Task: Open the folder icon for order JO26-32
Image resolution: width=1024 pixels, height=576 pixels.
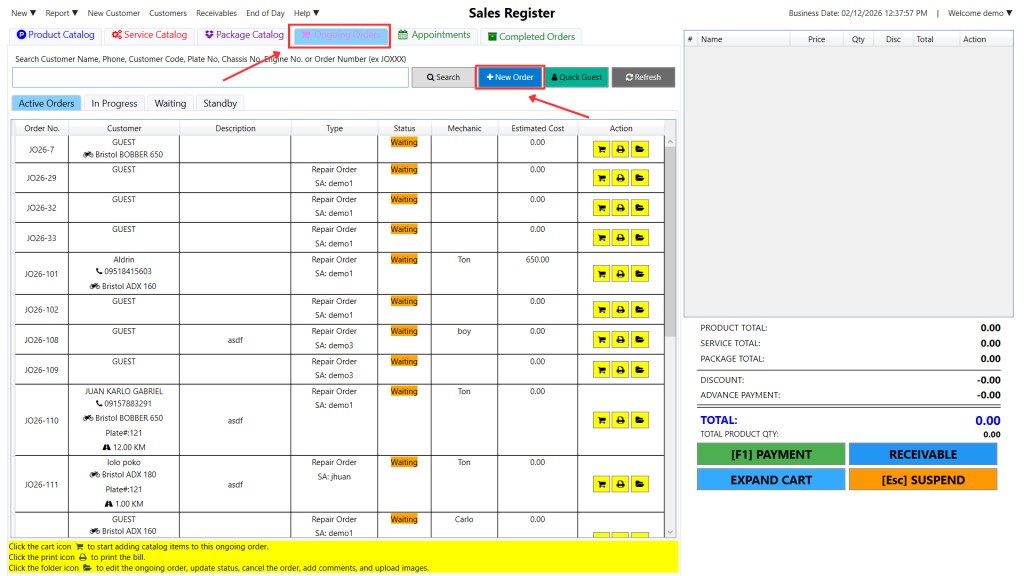Action: pos(639,208)
